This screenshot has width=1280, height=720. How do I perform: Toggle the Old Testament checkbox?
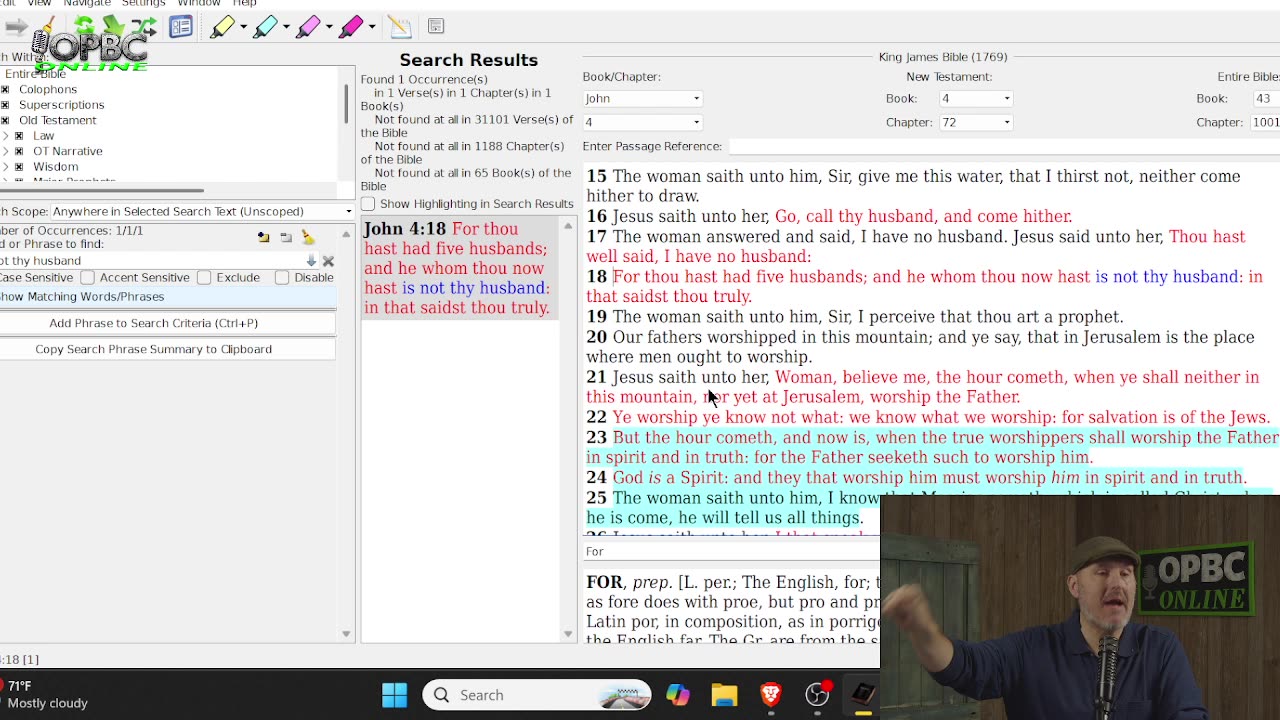[5, 120]
